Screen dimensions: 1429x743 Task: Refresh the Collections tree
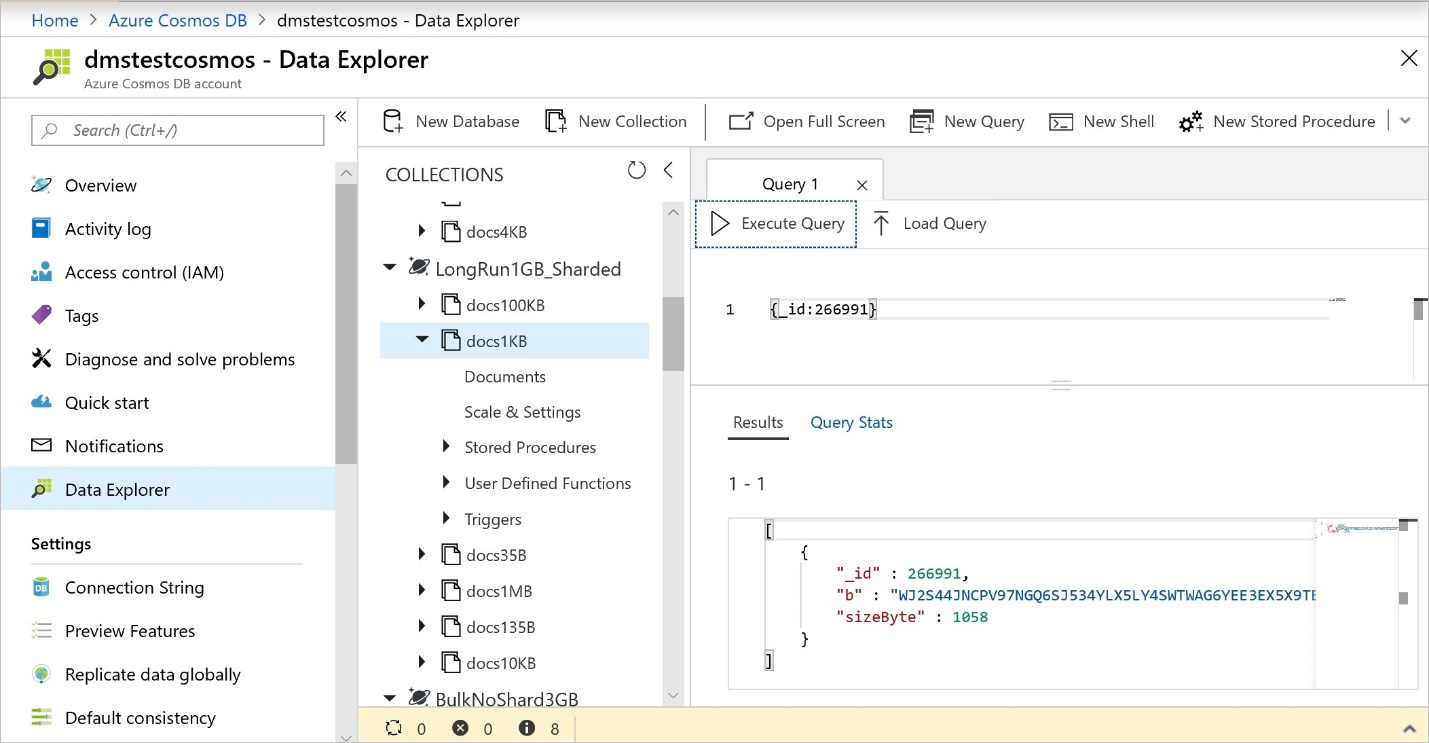coord(637,170)
